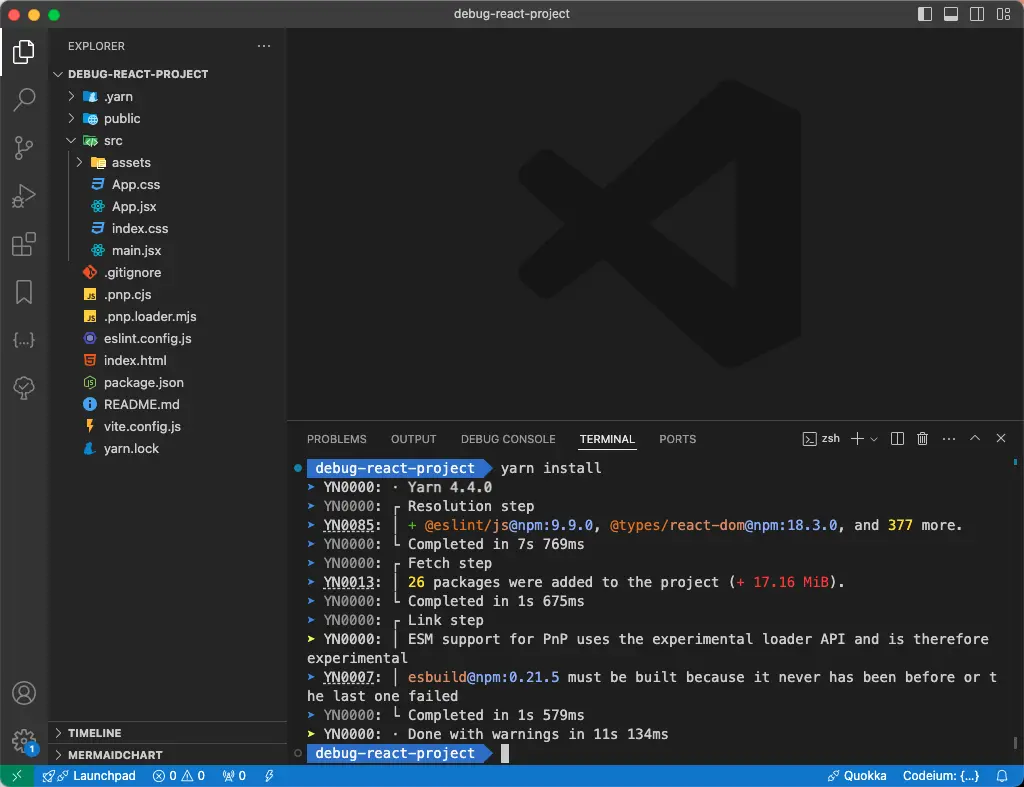Open the Accounts icon
This screenshot has height=787, width=1024.
pos(24,693)
